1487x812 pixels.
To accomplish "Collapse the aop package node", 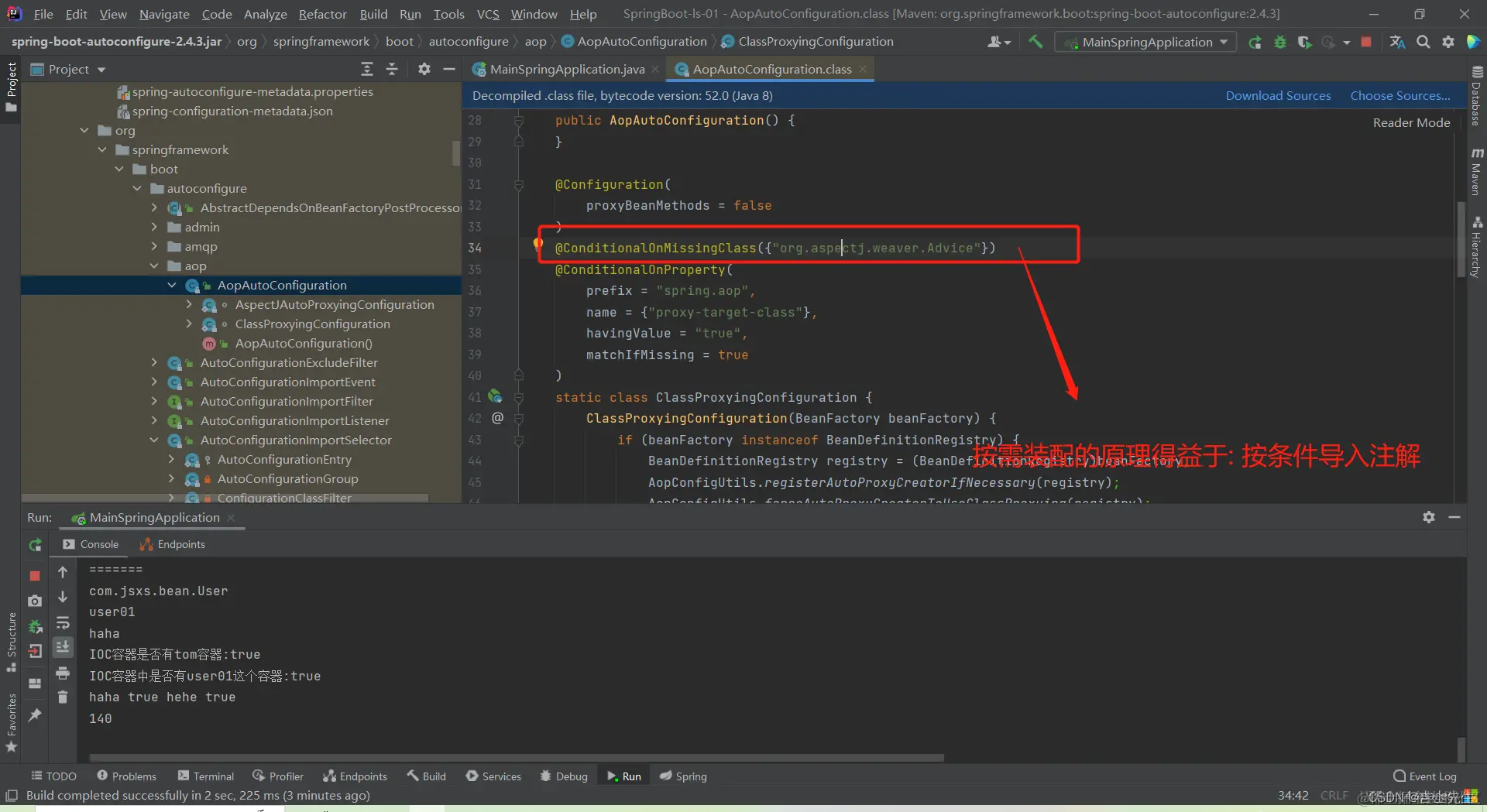I will pyautogui.click(x=154, y=266).
